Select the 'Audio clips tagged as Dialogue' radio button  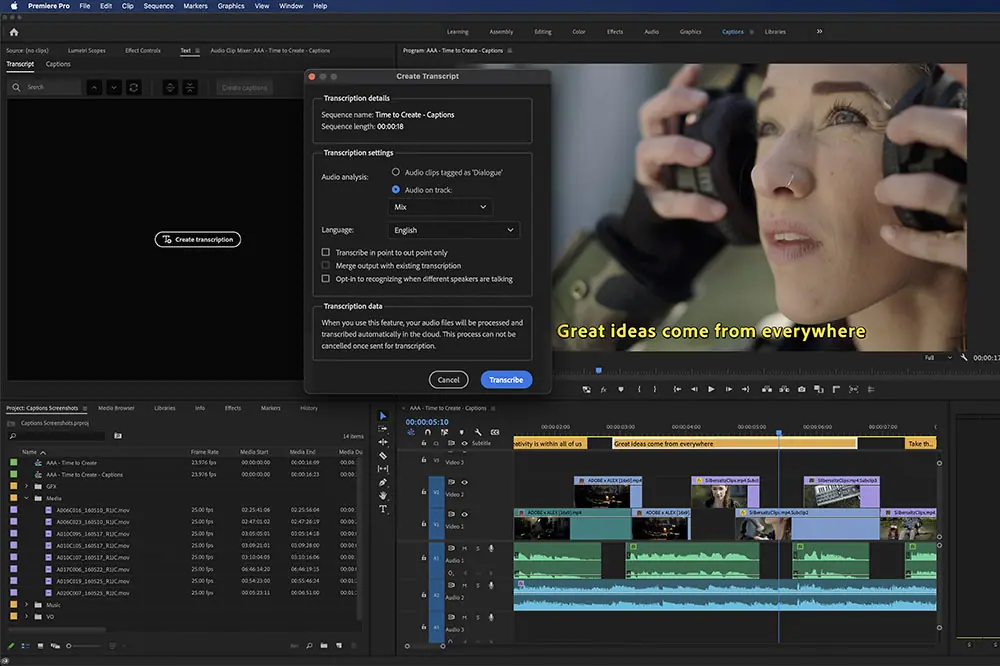(396, 172)
